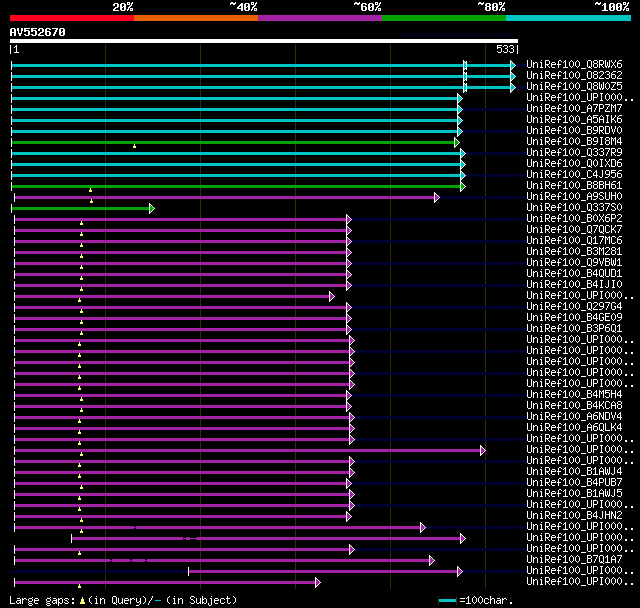Click the green ~80% legend color segment

(444, 18)
